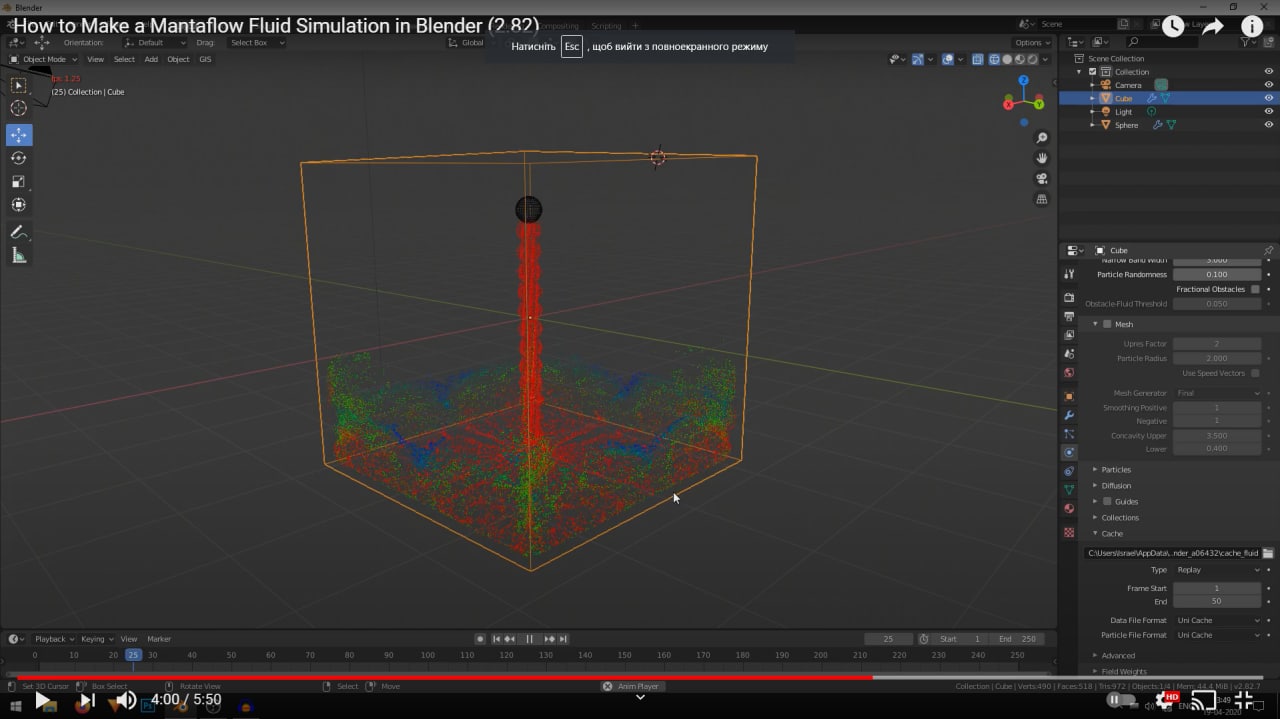Click the viewport zoom magnifier icon
The height and width of the screenshot is (719, 1280).
pyautogui.click(x=1042, y=138)
